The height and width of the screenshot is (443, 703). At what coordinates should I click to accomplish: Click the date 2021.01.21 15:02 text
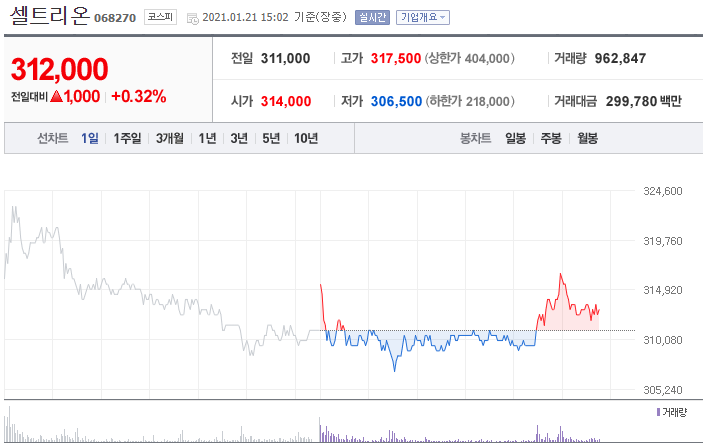click(245, 17)
